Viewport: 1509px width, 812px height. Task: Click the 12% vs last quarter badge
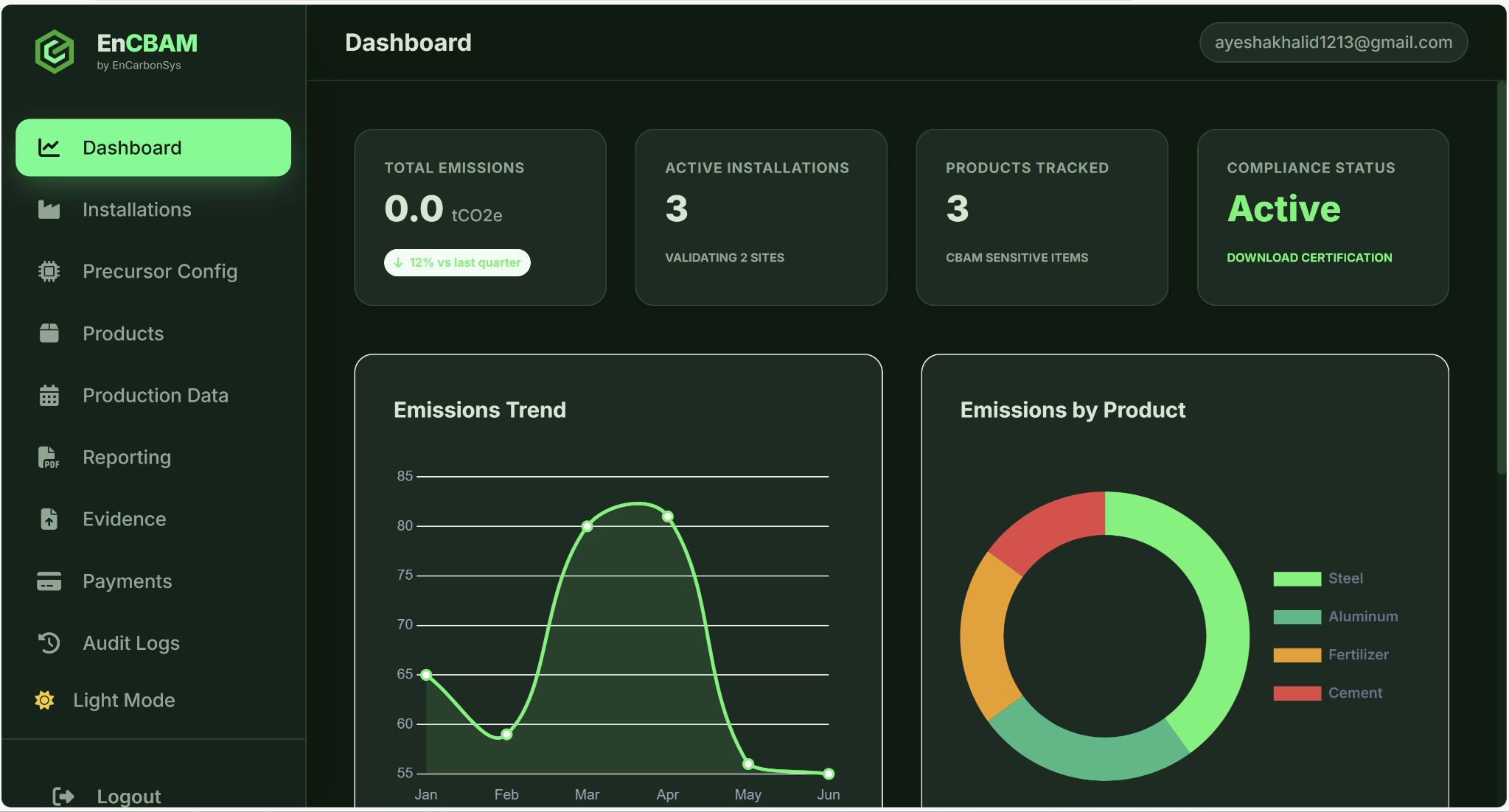457,262
